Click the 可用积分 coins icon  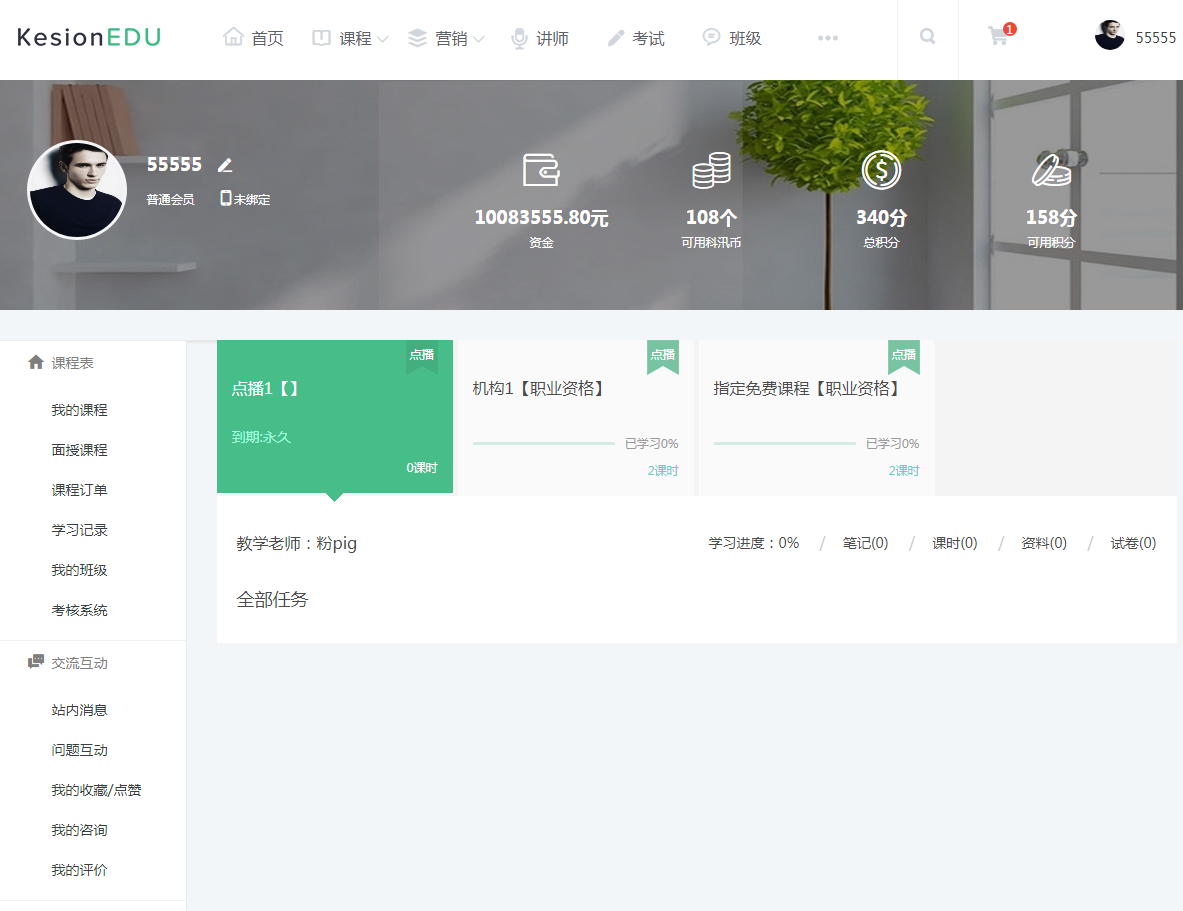(1051, 170)
